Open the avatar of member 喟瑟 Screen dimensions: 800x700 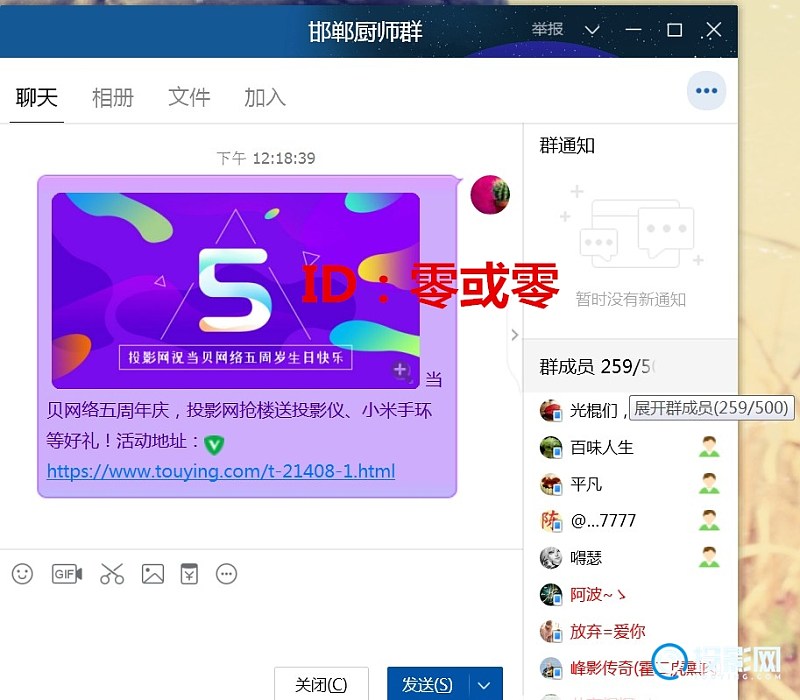click(x=551, y=558)
